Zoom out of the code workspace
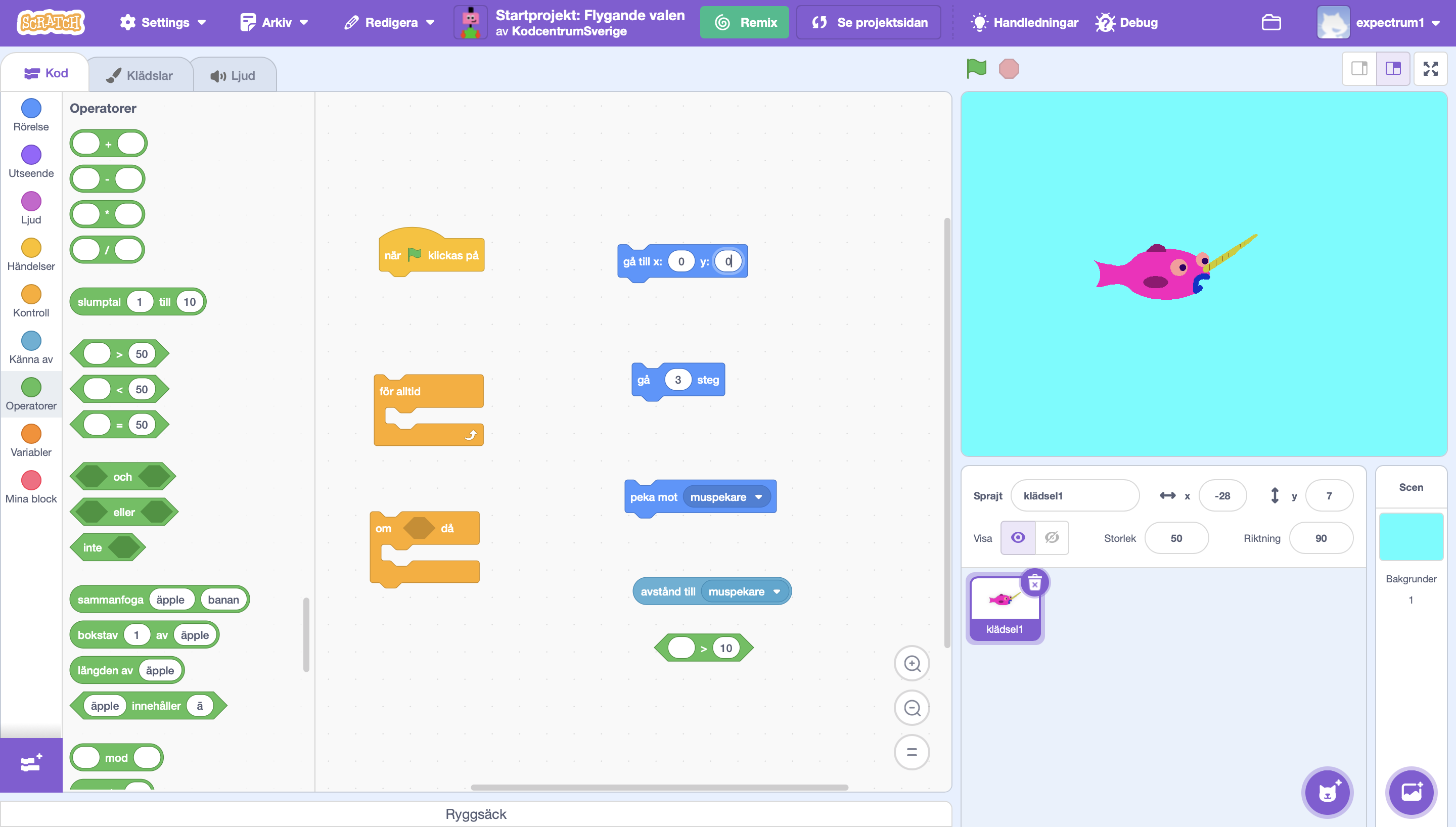The image size is (1456, 827). [912, 708]
